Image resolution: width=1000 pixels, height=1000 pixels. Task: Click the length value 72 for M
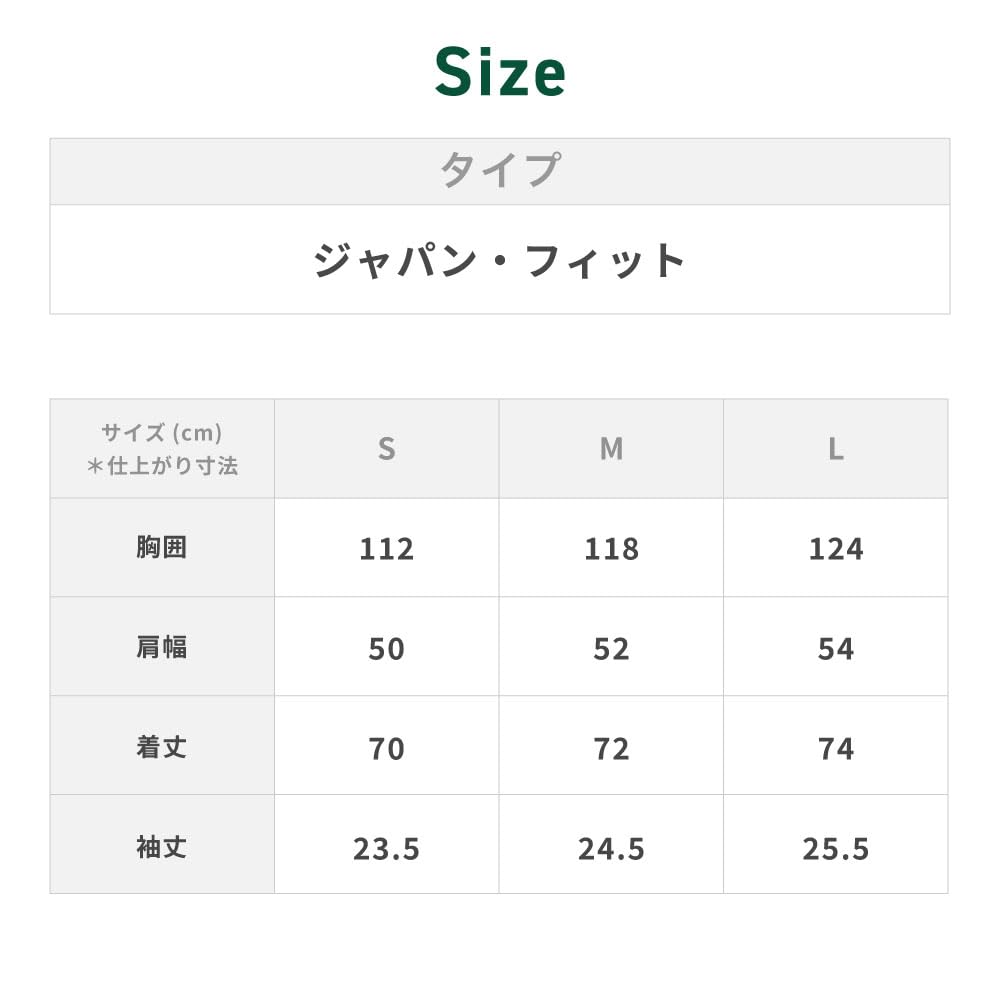tap(611, 749)
